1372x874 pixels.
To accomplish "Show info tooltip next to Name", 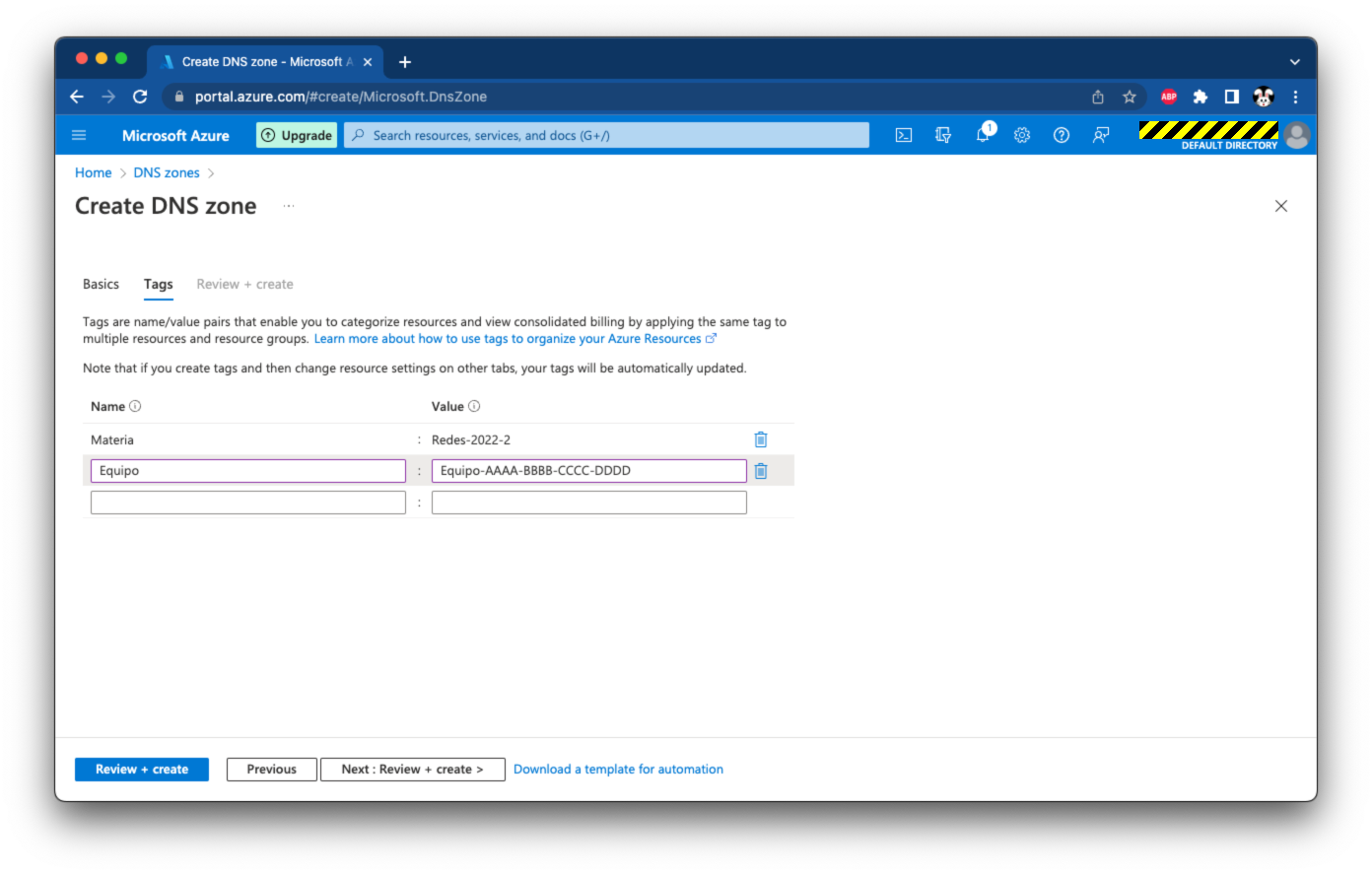I will click(x=136, y=406).
